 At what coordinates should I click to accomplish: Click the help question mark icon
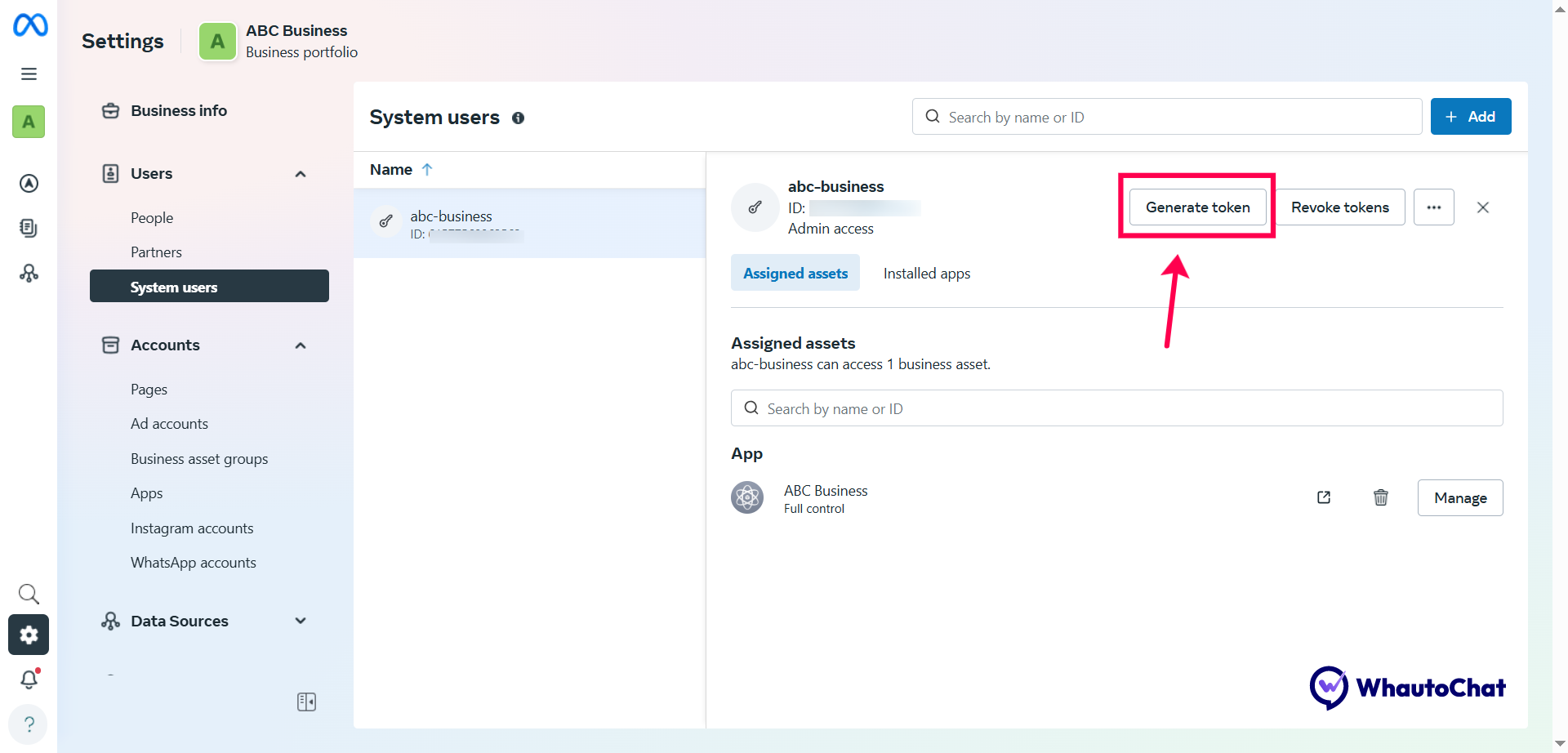pos(29,724)
